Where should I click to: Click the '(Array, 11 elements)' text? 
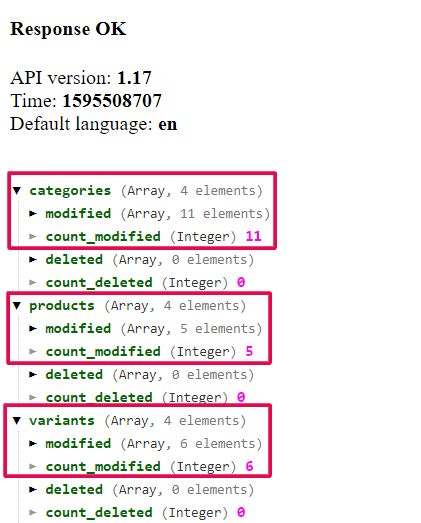pos(195,214)
